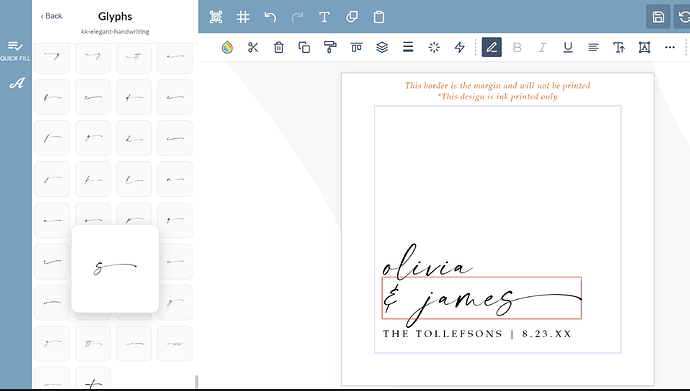The width and height of the screenshot is (690, 391).
Task: Open the text alignment options
Action: pyautogui.click(x=594, y=47)
